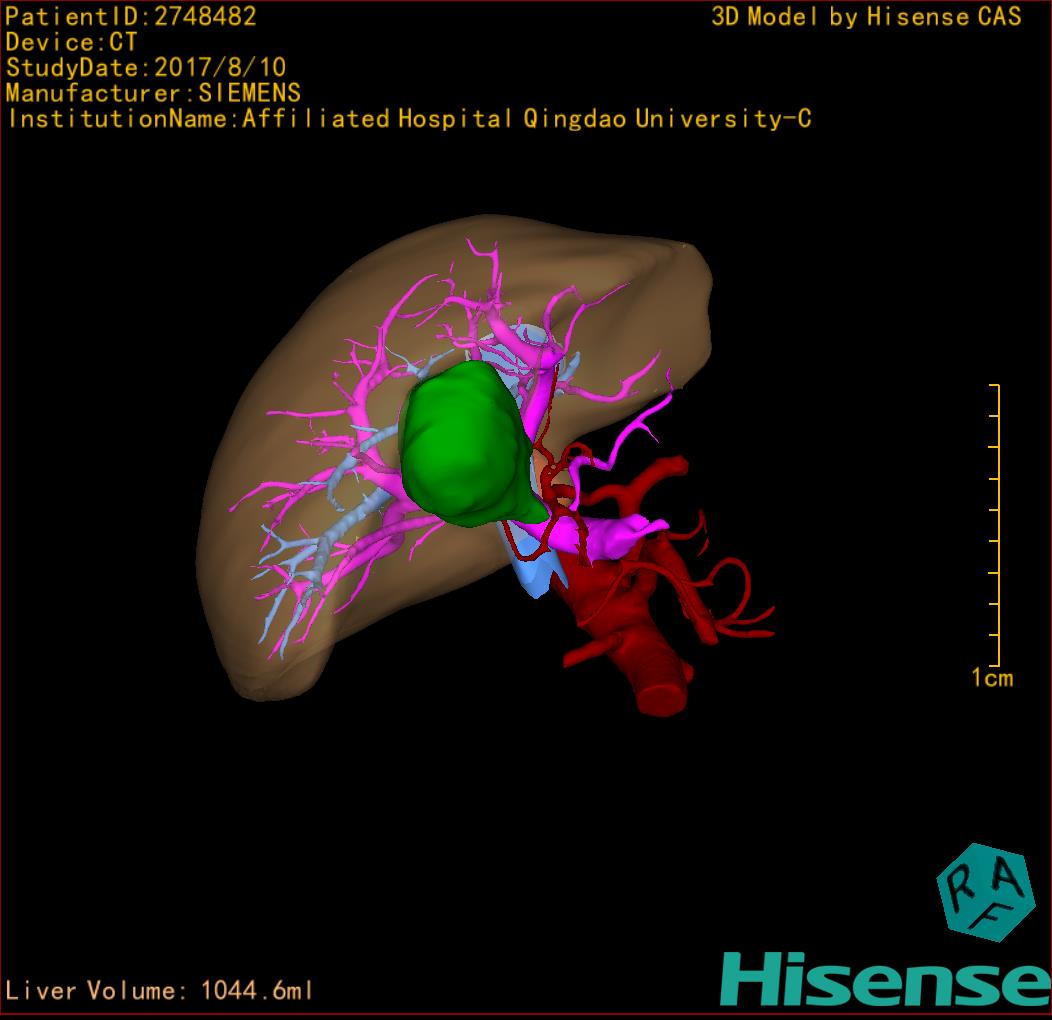The width and height of the screenshot is (1052, 1020).
Task: Click the yellow scale ruler bar
Action: pyautogui.click(x=996, y=525)
